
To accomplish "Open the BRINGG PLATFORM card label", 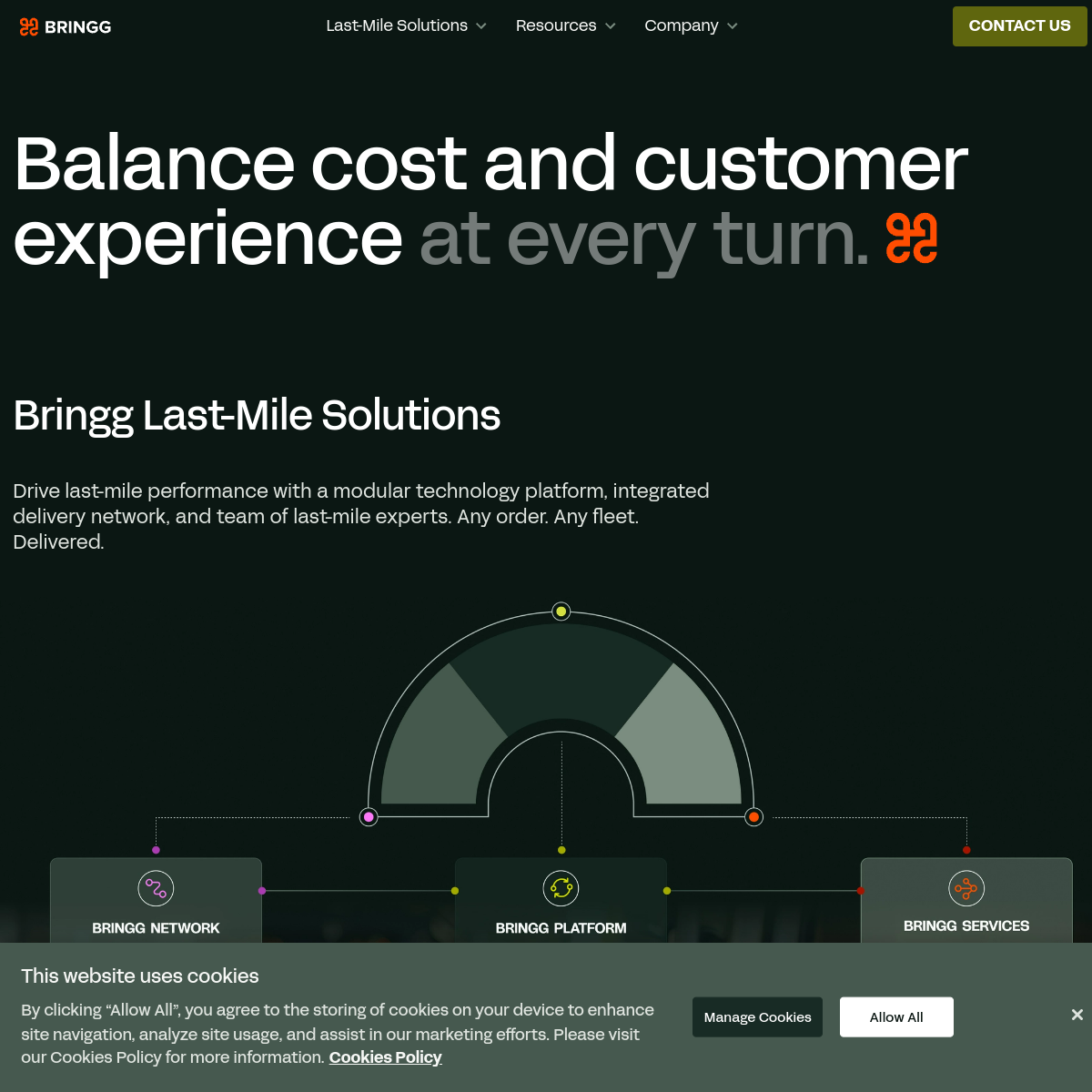I will point(561,928).
